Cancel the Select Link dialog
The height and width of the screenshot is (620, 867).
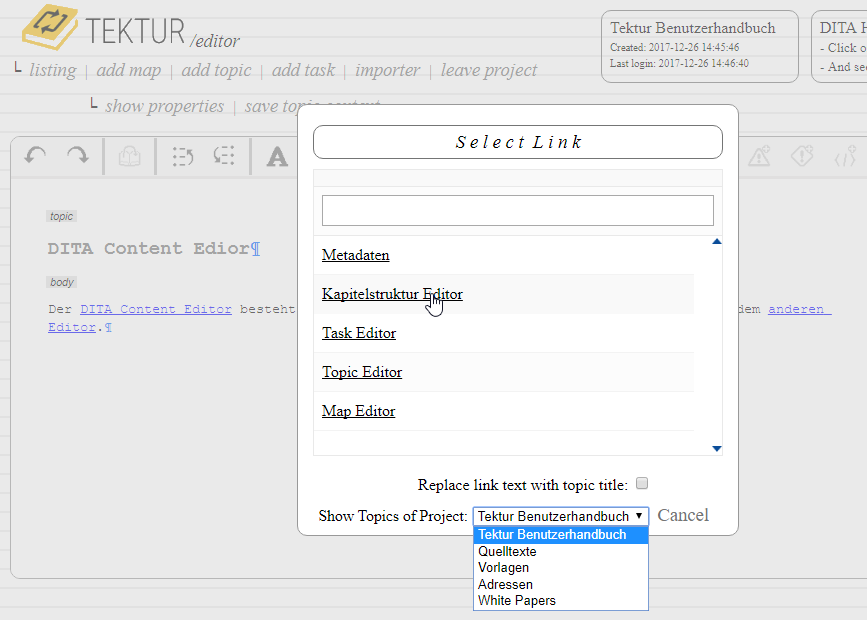coord(683,515)
